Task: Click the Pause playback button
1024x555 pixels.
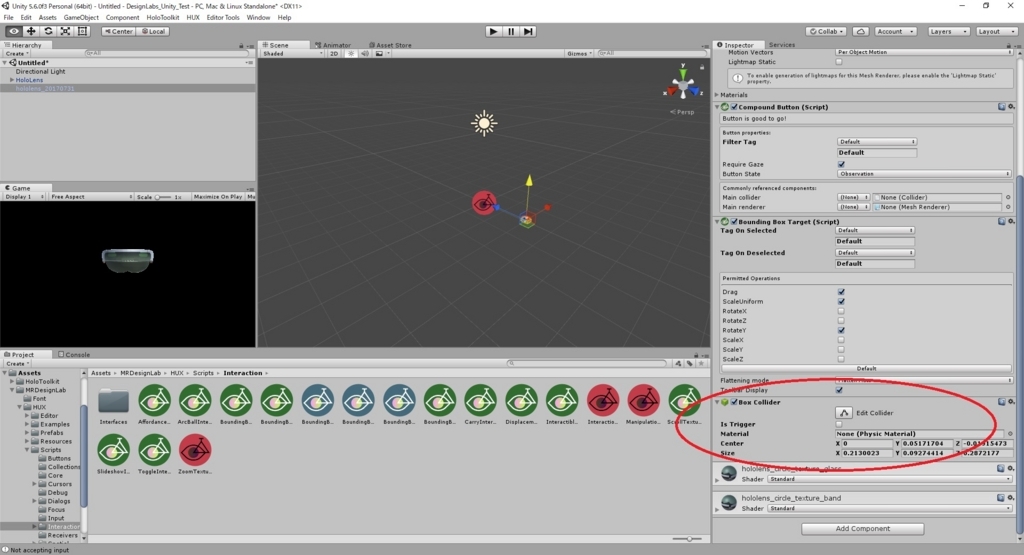Action: 511,31
